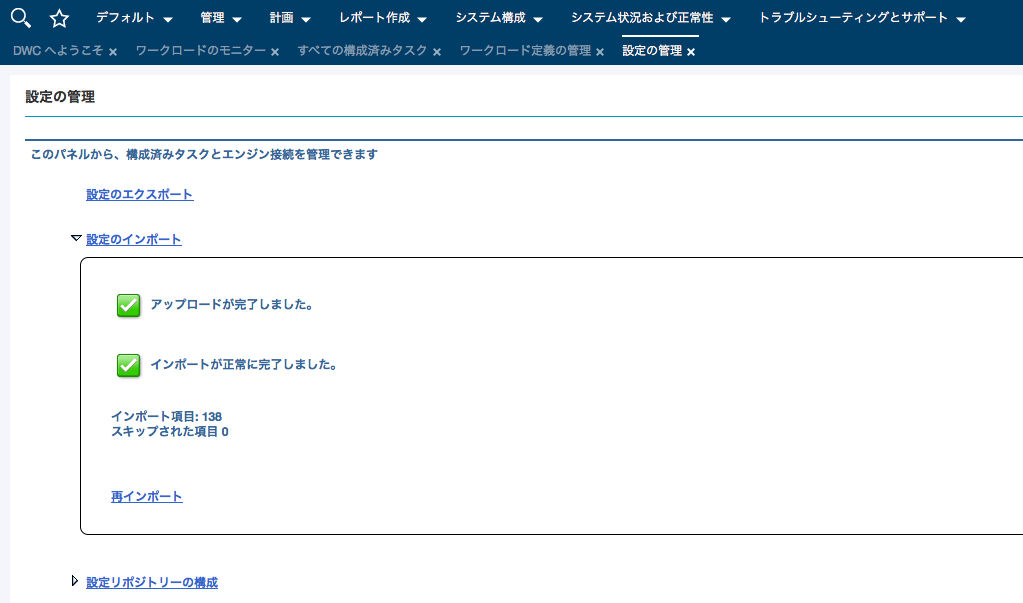Switch to the すべての構成済みタスク tab
1023x603 pixels.
click(x=361, y=50)
